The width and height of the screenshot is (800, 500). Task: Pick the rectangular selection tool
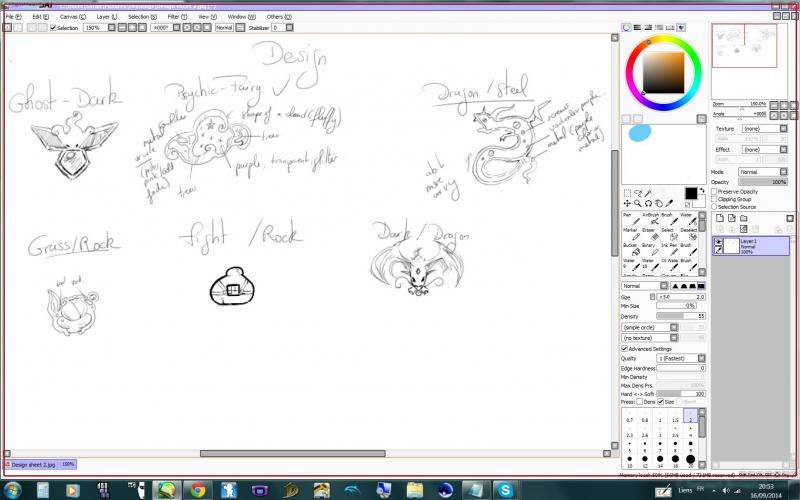(628, 193)
